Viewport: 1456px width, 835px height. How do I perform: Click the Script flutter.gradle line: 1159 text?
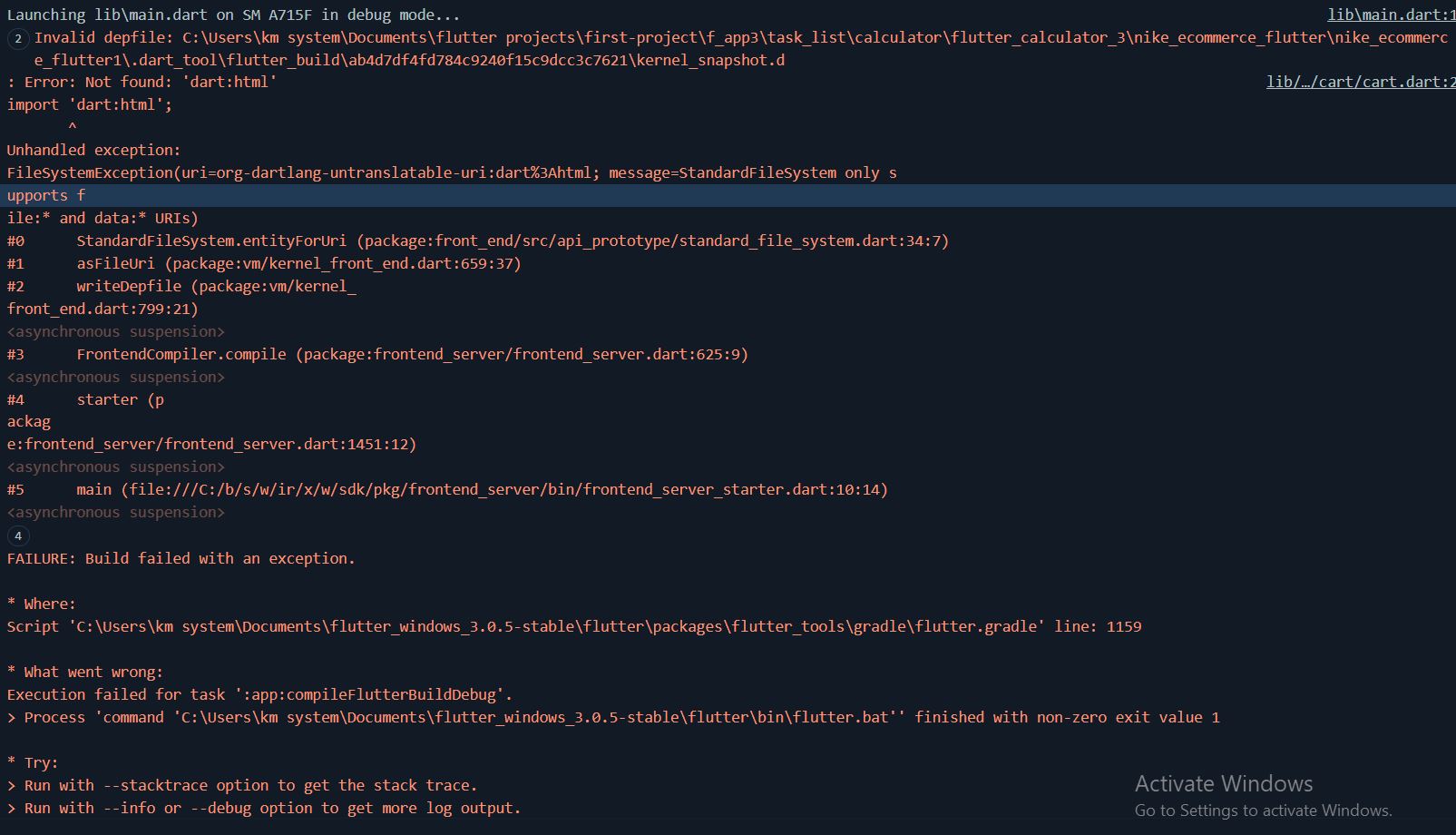[574, 626]
